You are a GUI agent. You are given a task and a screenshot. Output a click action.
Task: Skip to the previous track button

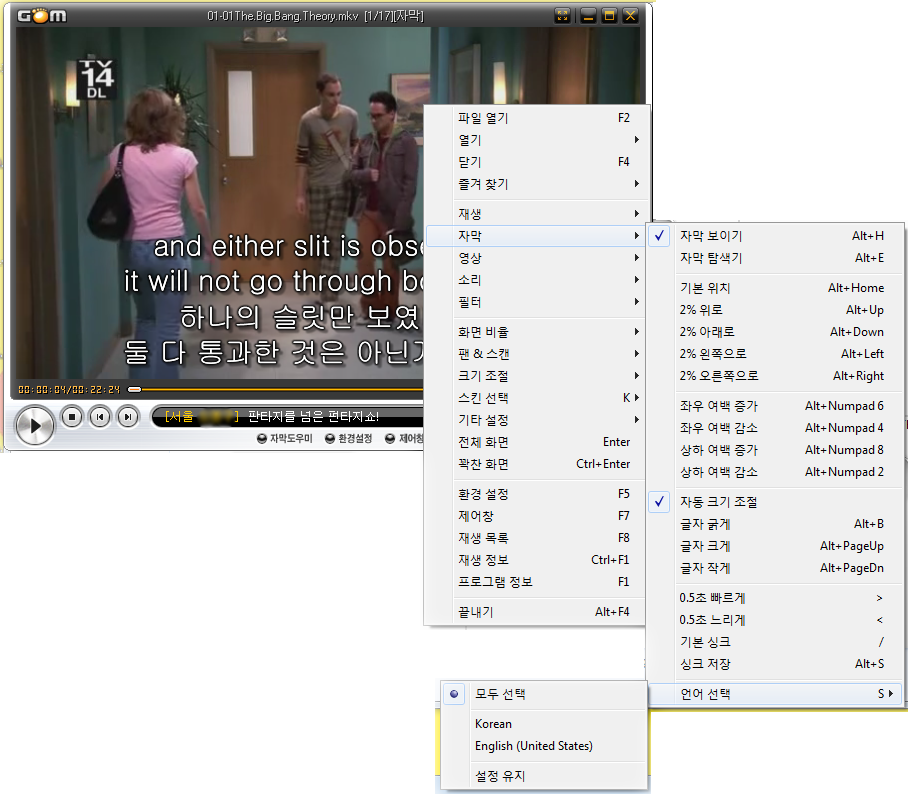[x=100, y=417]
